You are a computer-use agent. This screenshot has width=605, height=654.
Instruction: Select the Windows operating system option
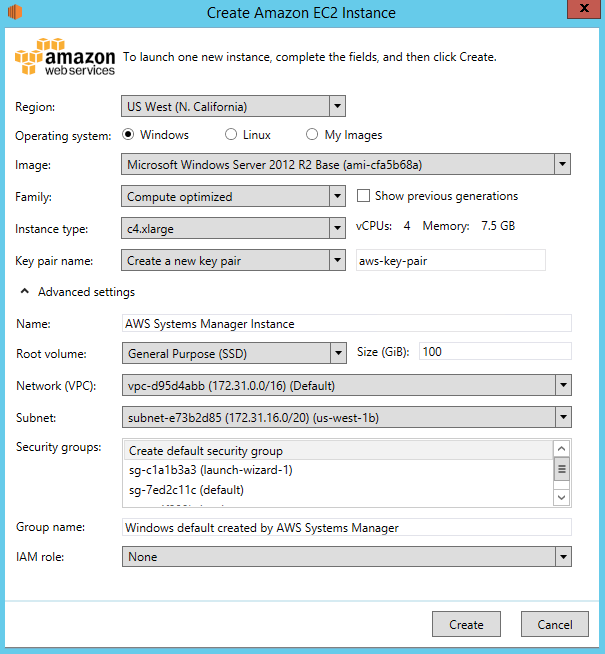click(x=129, y=135)
